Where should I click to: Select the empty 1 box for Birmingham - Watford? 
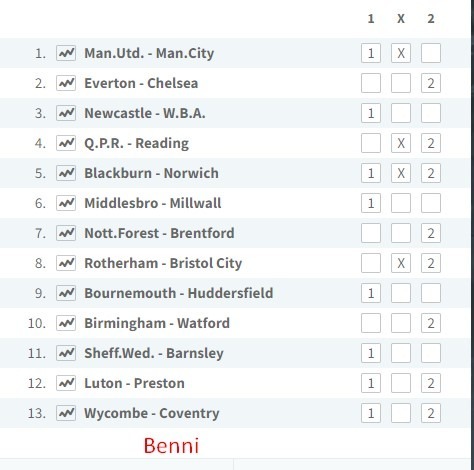point(371,323)
